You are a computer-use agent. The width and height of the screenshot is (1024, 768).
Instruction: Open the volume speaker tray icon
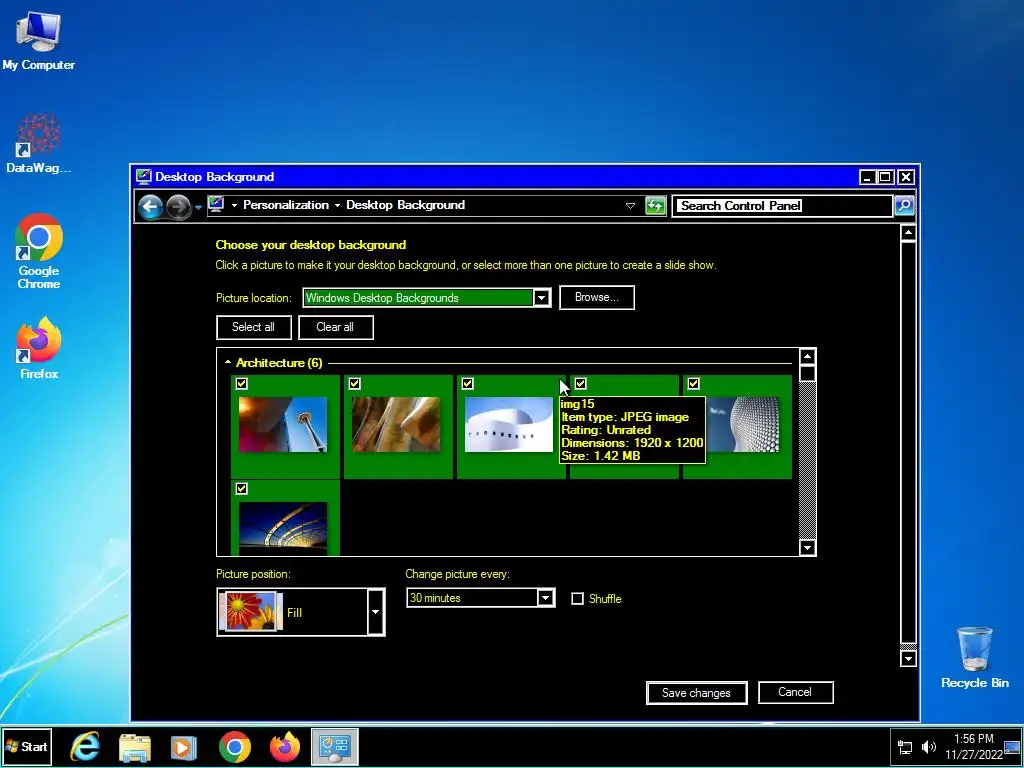(x=928, y=747)
